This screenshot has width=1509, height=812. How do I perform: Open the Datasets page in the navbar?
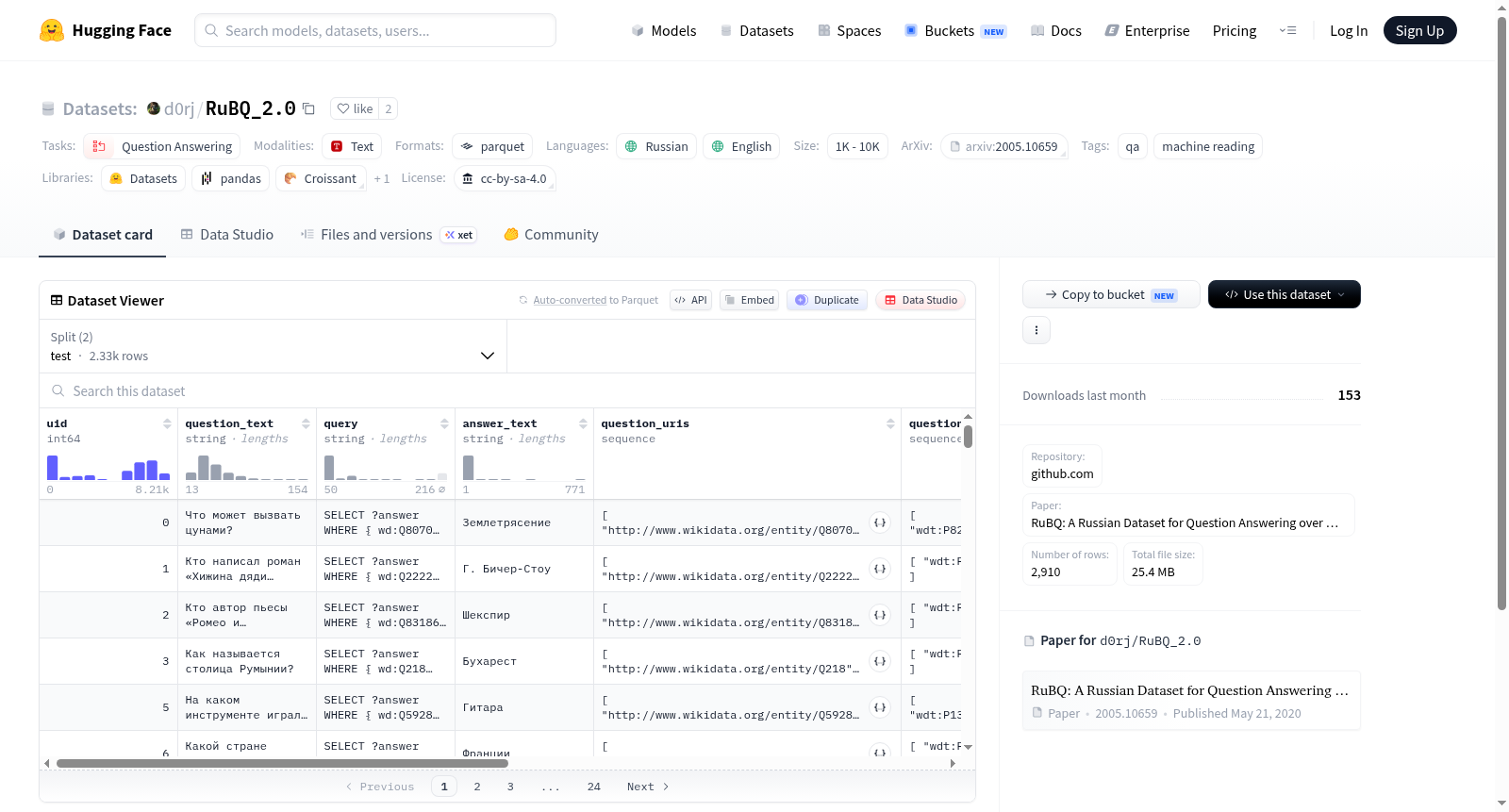tap(756, 30)
